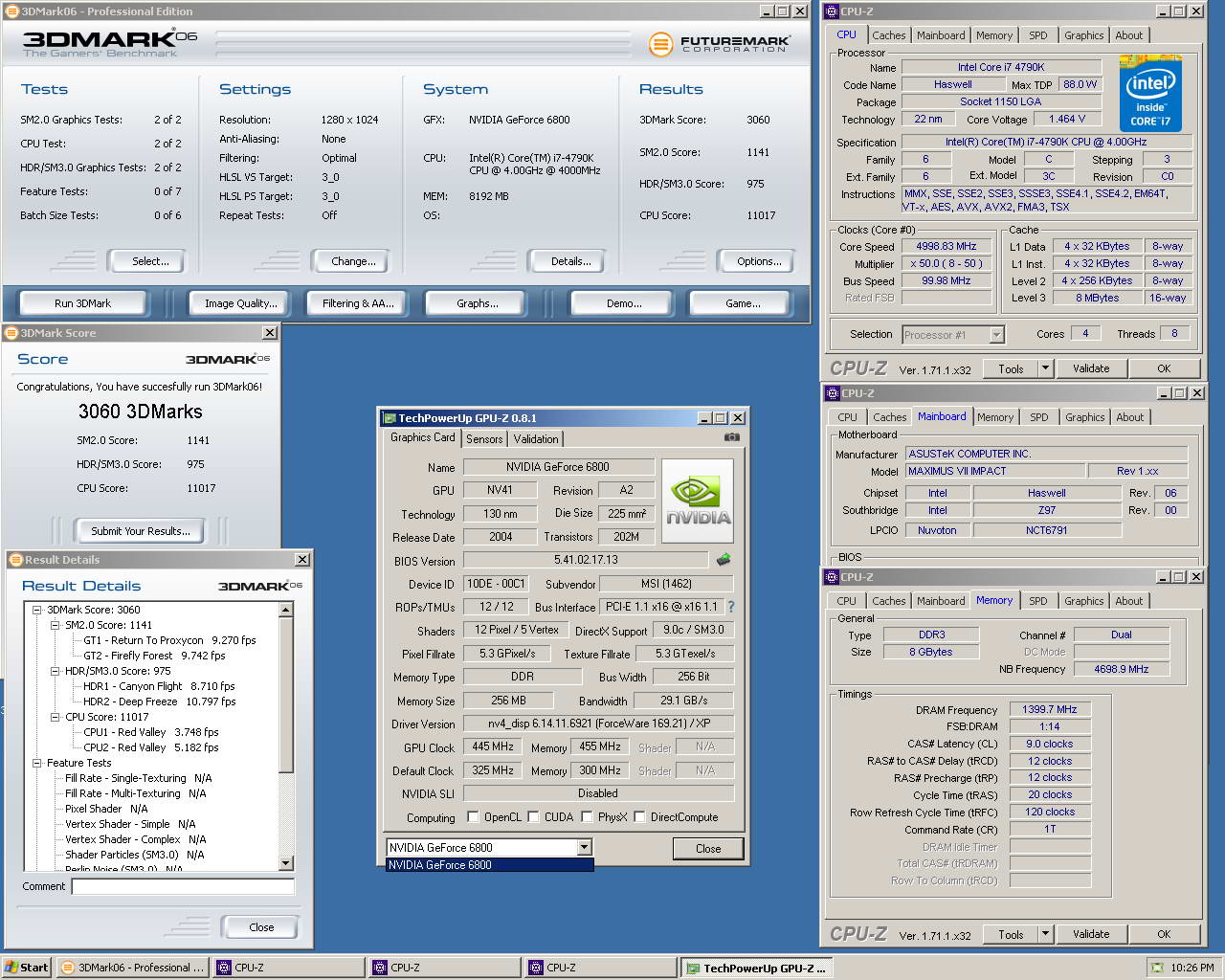The image size is (1225, 980).
Task: Toggle the DirectCompute checkbox
Action: (x=639, y=817)
